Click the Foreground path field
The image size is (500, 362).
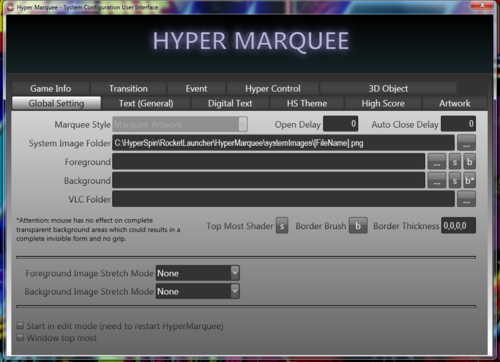[x=269, y=162]
